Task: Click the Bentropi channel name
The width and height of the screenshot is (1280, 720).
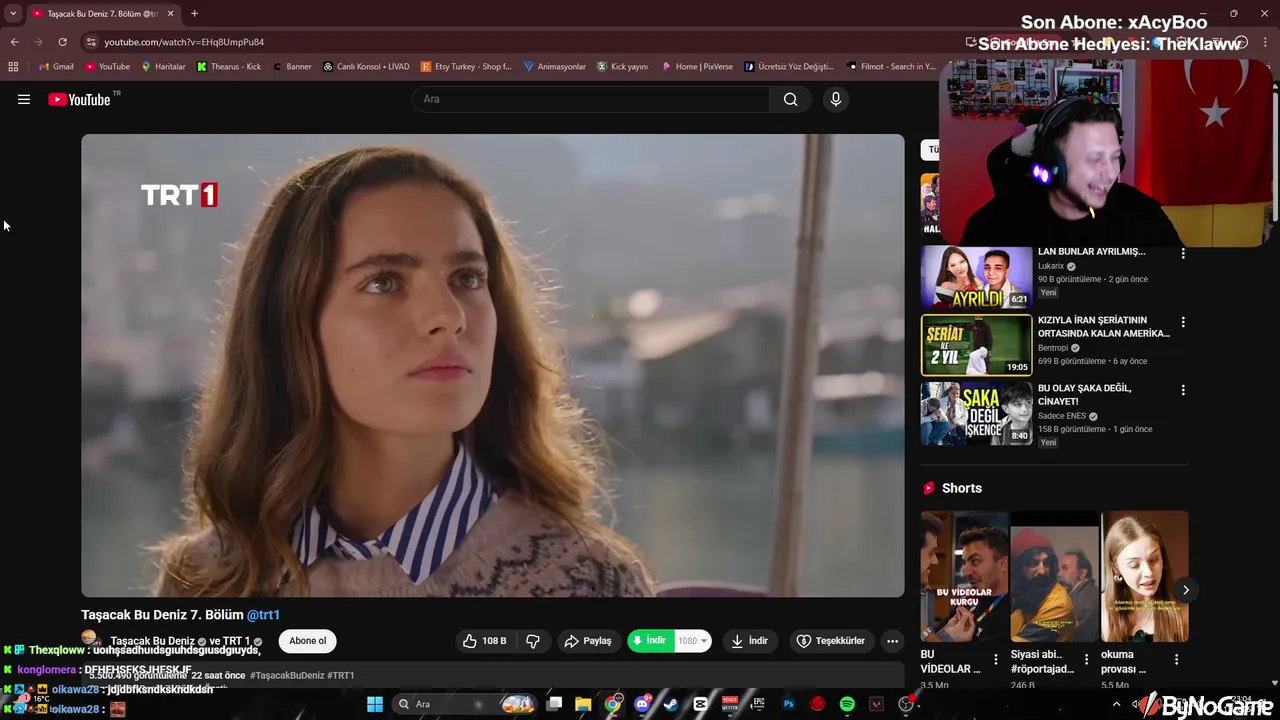Action: 1053,348
